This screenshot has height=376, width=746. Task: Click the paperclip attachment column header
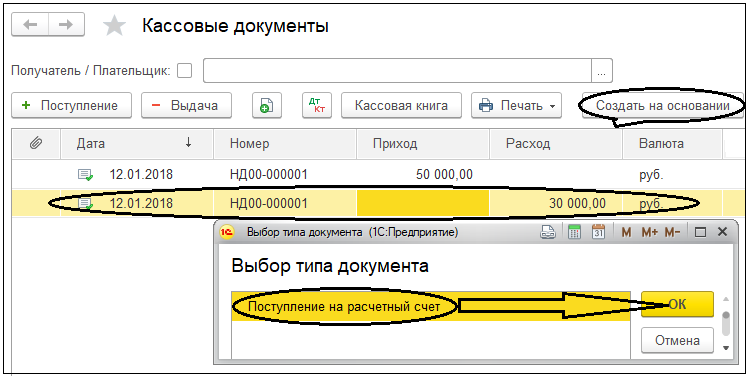(x=36, y=143)
